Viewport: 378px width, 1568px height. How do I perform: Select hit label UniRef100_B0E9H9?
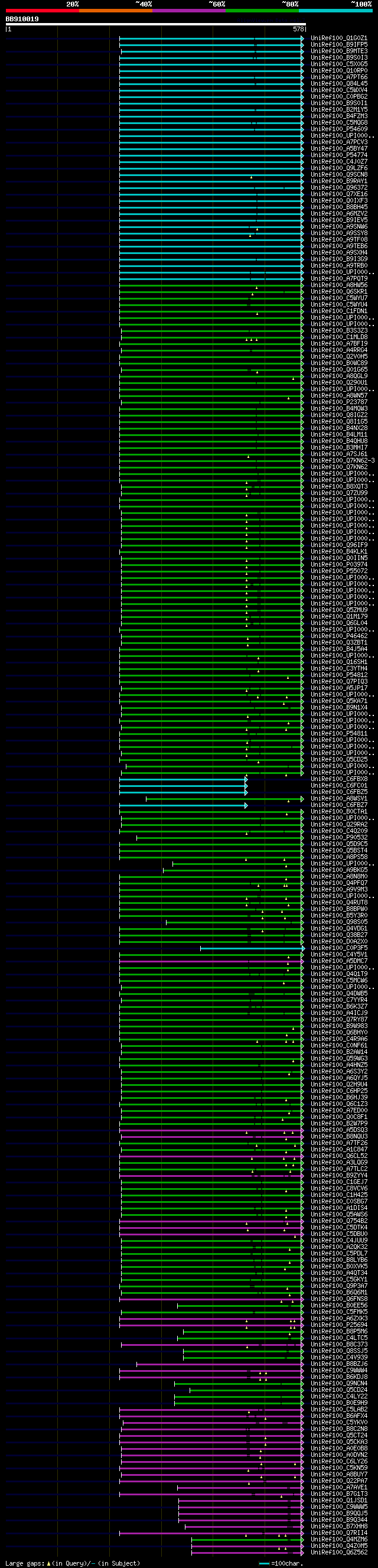[339, 1402]
